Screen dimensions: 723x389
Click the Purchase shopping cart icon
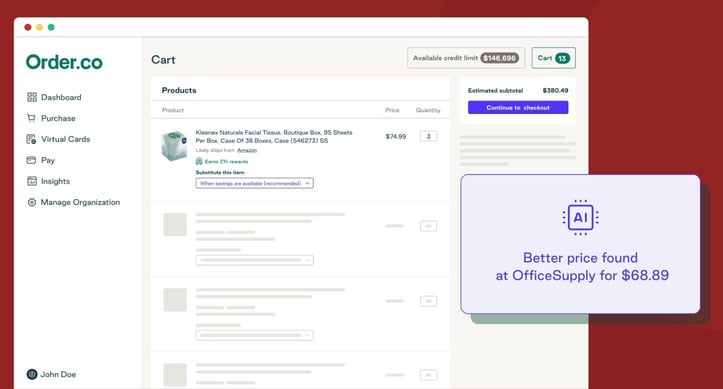tap(31, 118)
